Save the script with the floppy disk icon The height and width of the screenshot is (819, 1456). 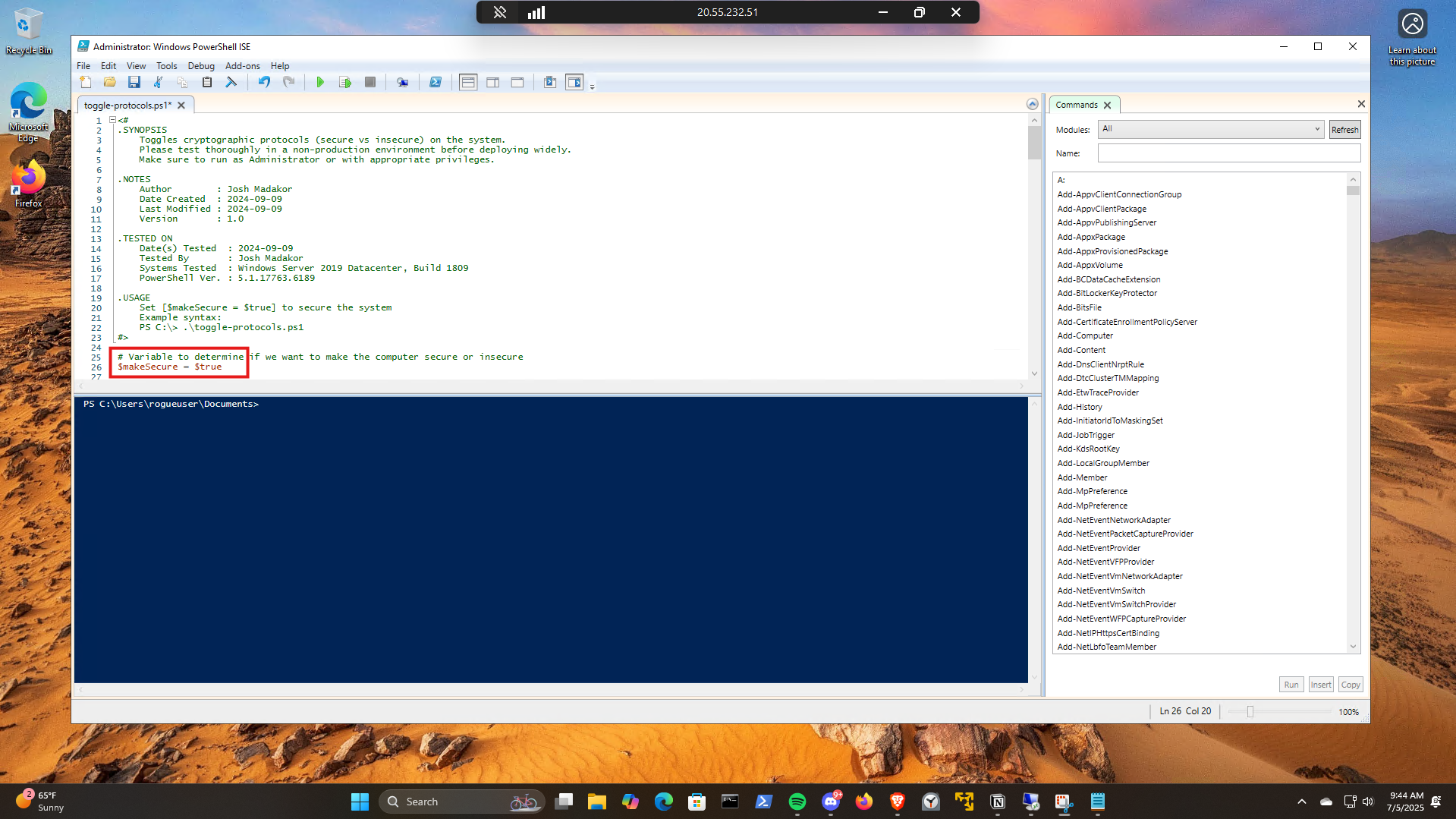134,82
